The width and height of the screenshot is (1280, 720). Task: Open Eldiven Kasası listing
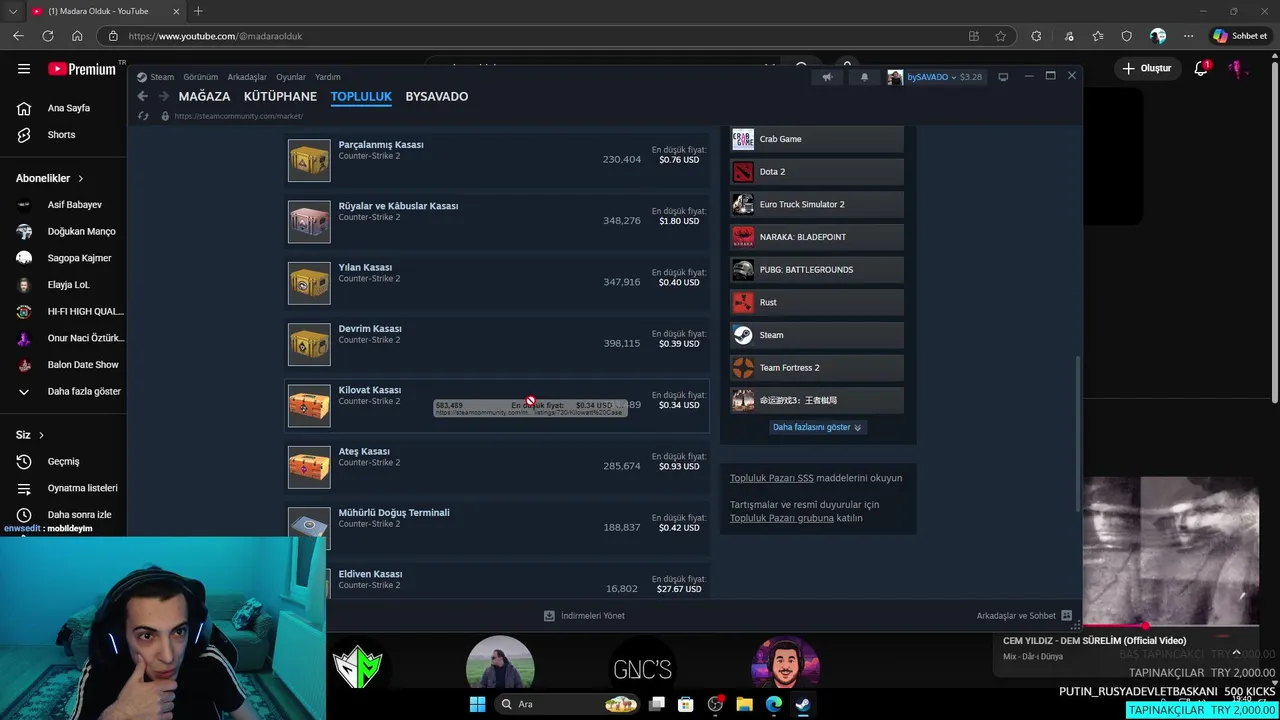[x=497, y=582]
